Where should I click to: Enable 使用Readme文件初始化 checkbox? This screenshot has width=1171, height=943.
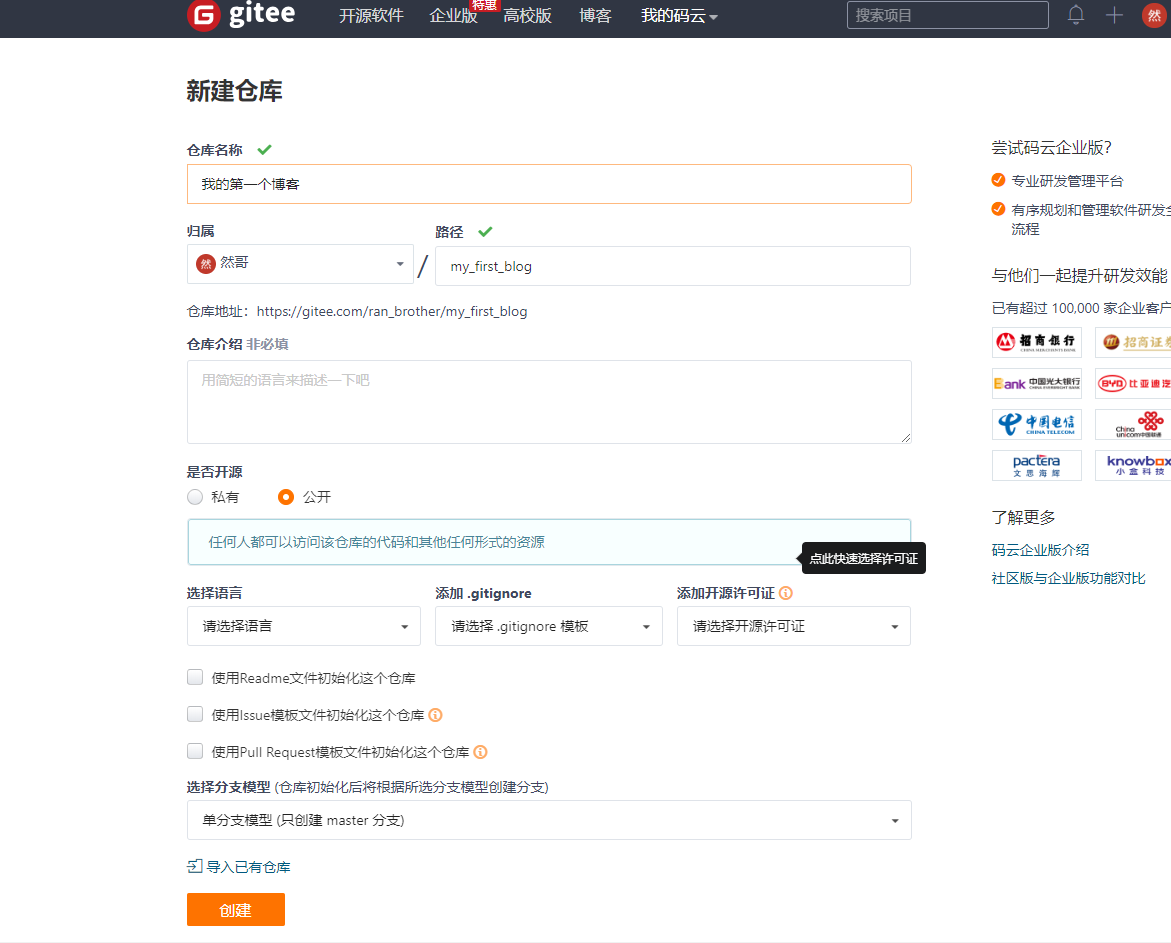pyautogui.click(x=195, y=678)
